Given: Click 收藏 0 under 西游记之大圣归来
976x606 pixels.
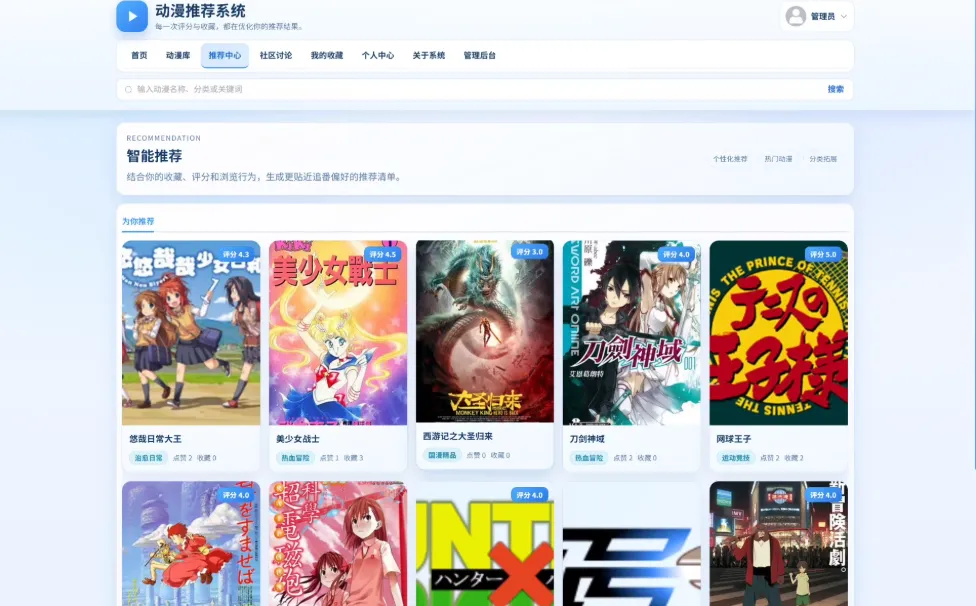Looking at the screenshot, I should pos(500,455).
